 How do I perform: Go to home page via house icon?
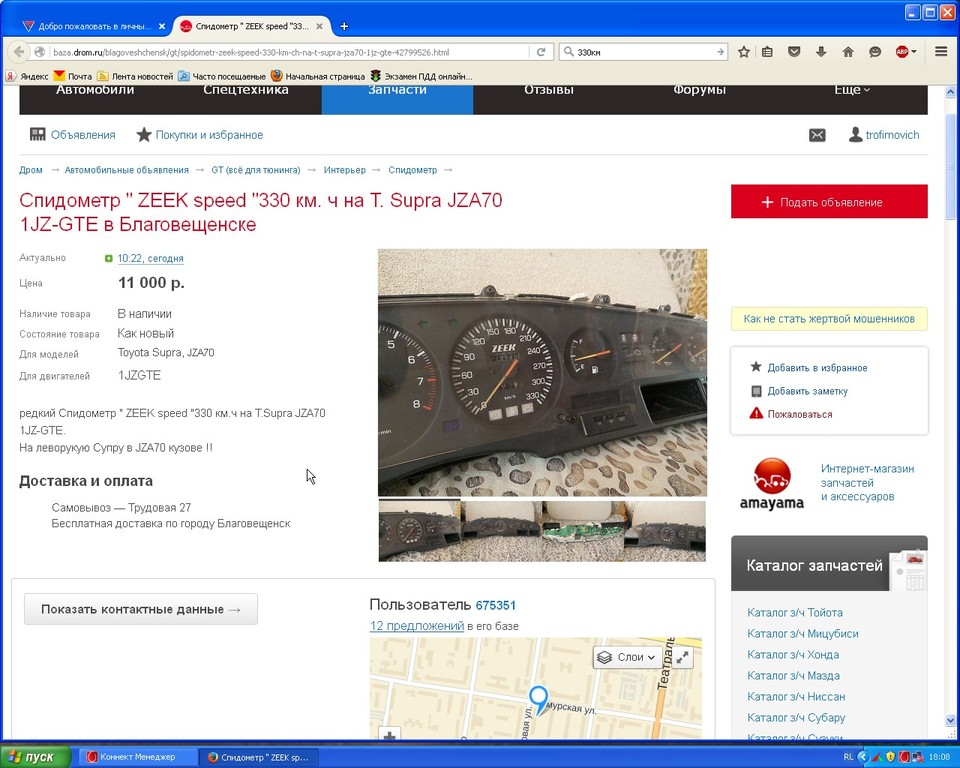[x=848, y=52]
